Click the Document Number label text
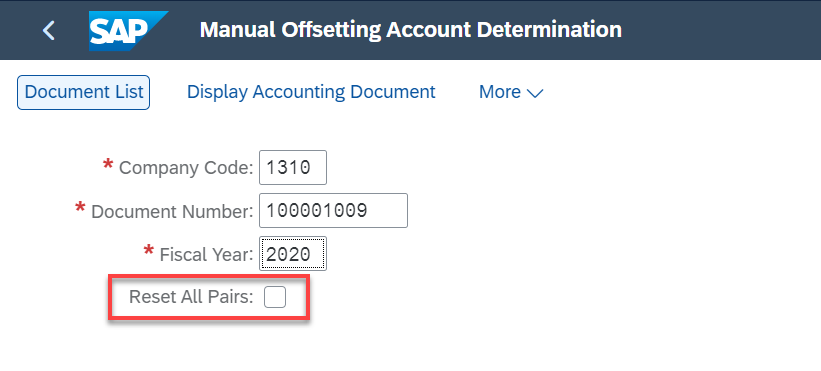821x371 pixels. tap(172, 211)
